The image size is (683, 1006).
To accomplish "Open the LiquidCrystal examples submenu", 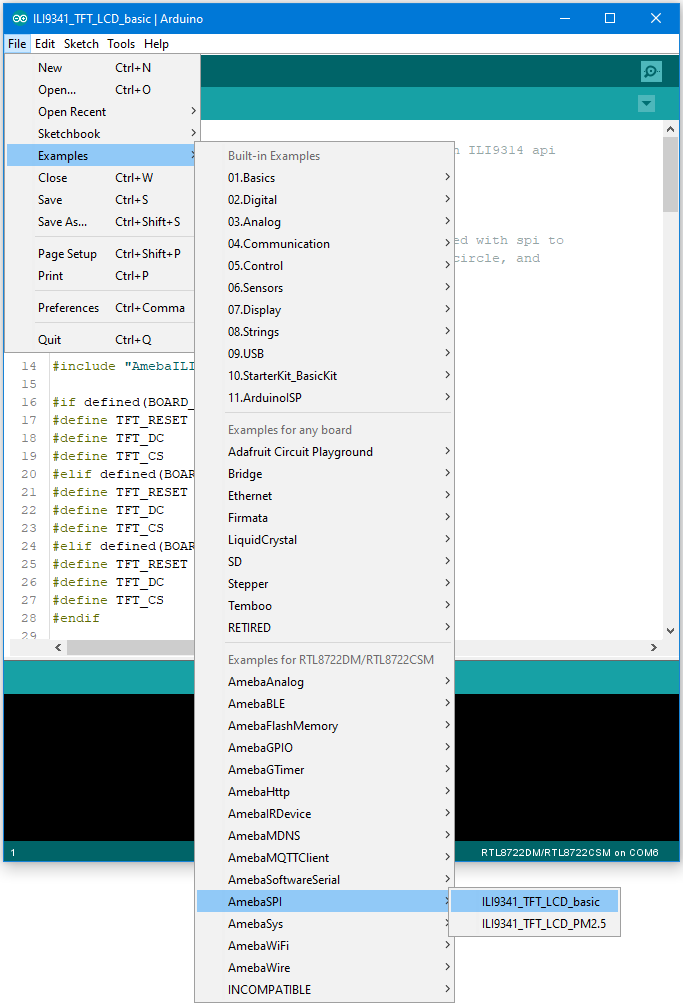I will [x=325, y=540].
